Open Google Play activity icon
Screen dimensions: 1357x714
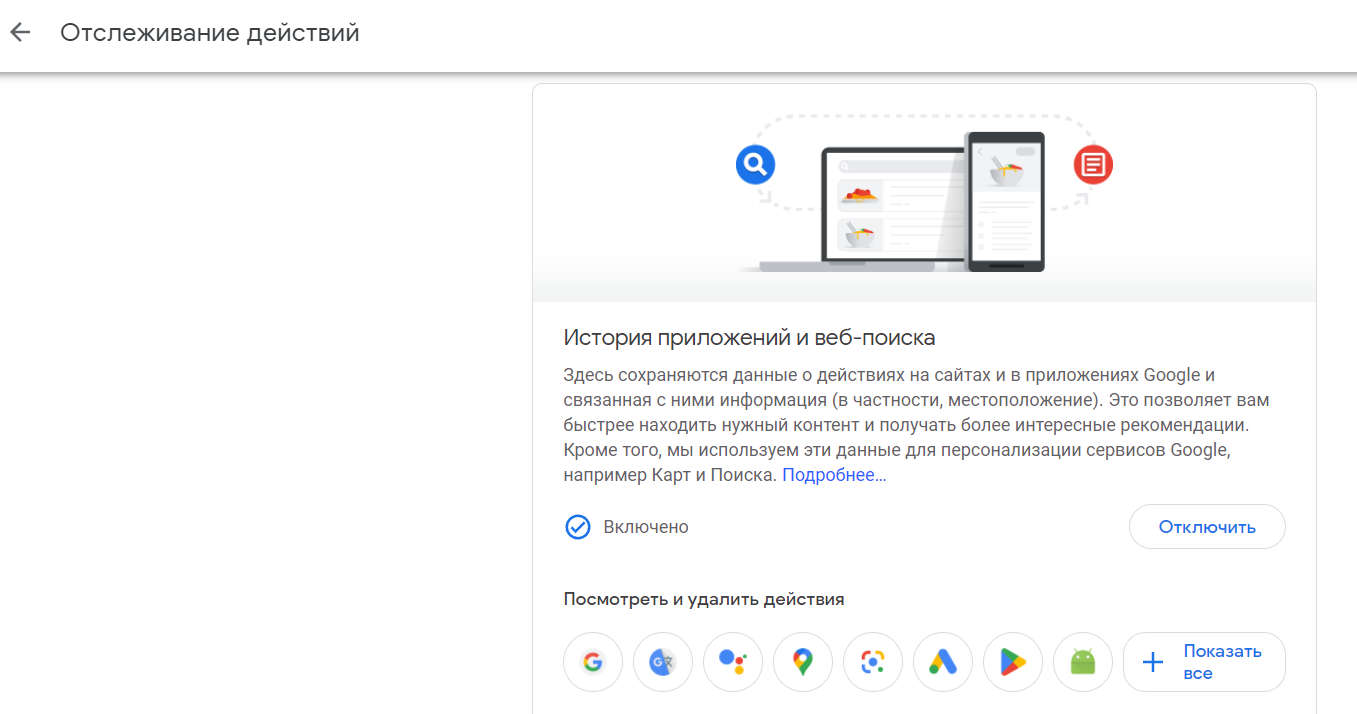[1013, 662]
